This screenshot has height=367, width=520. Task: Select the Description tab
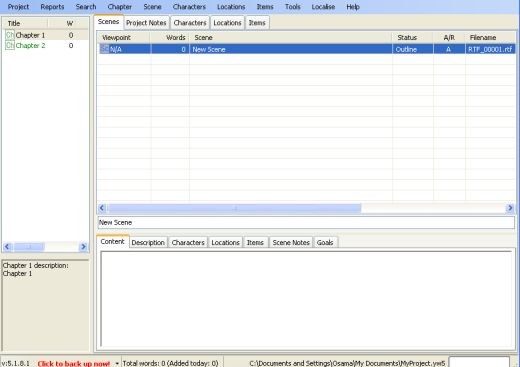pyautogui.click(x=148, y=243)
